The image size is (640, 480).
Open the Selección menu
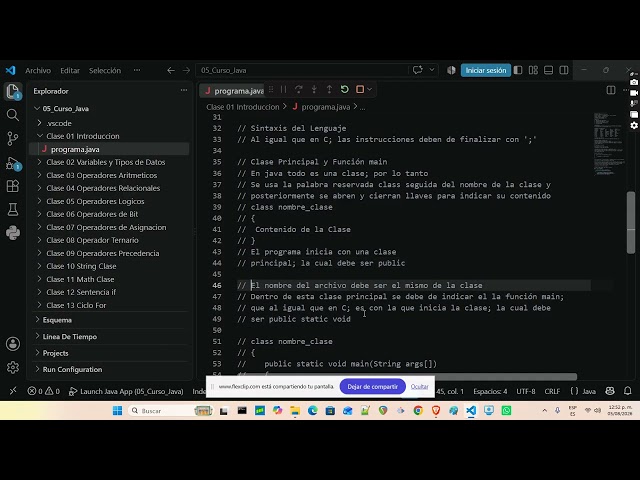pos(105,70)
